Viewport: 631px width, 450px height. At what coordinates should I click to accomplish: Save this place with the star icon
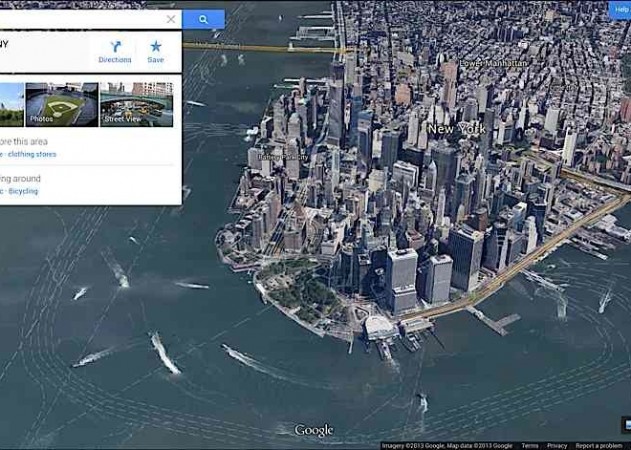[156, 46]
